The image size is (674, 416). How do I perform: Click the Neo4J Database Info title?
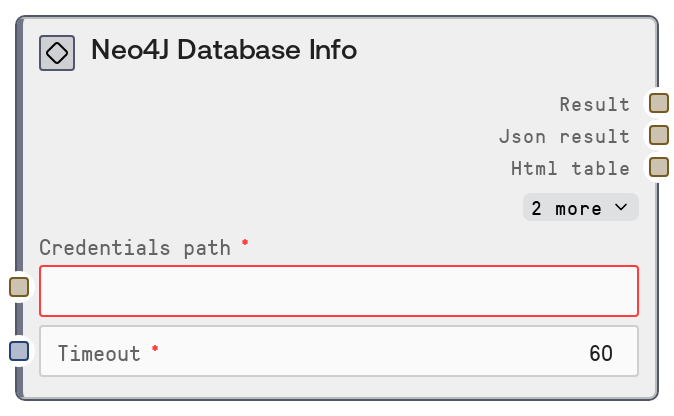pos(224,50)
